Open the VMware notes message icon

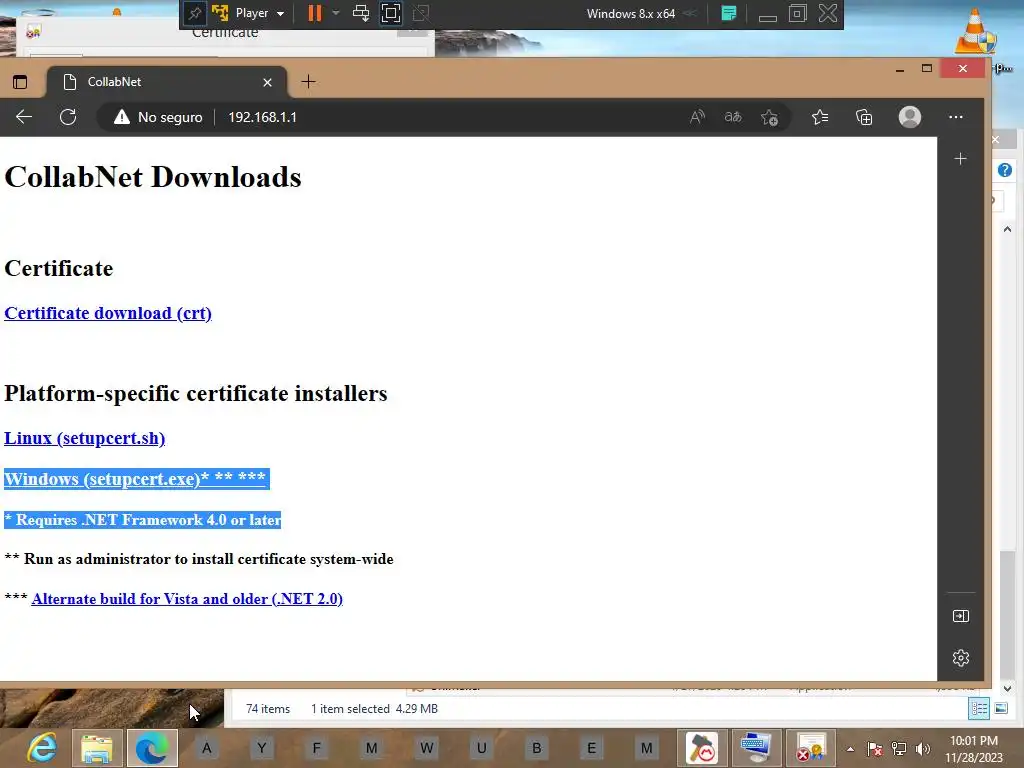(x=729, y=13)
